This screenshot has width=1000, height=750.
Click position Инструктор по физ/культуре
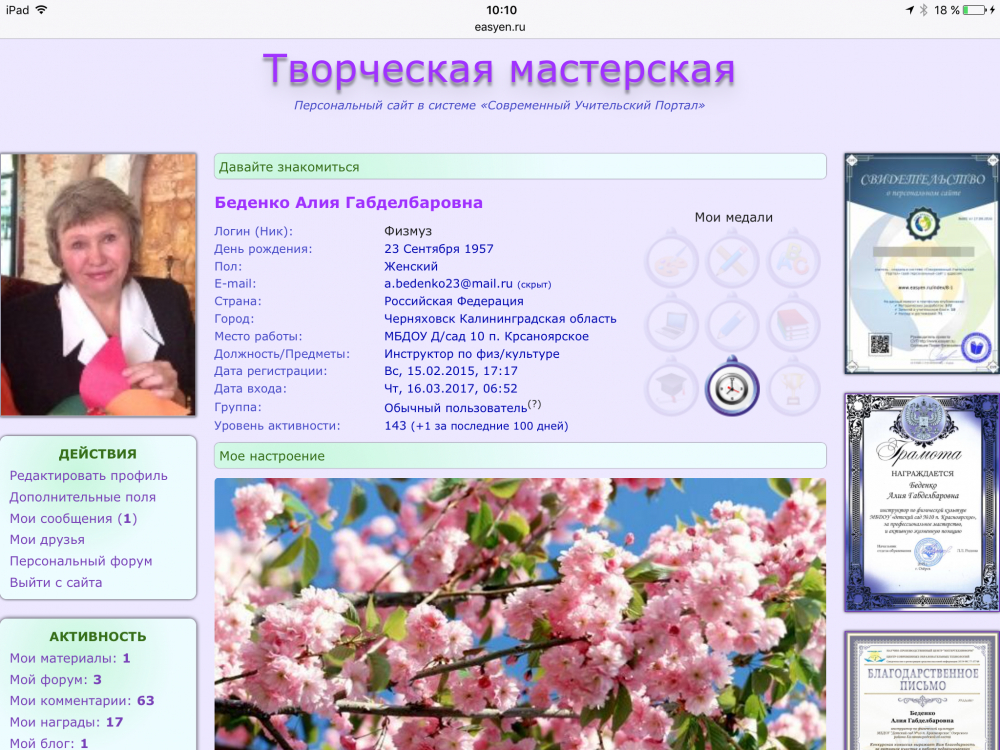point(471,353)
